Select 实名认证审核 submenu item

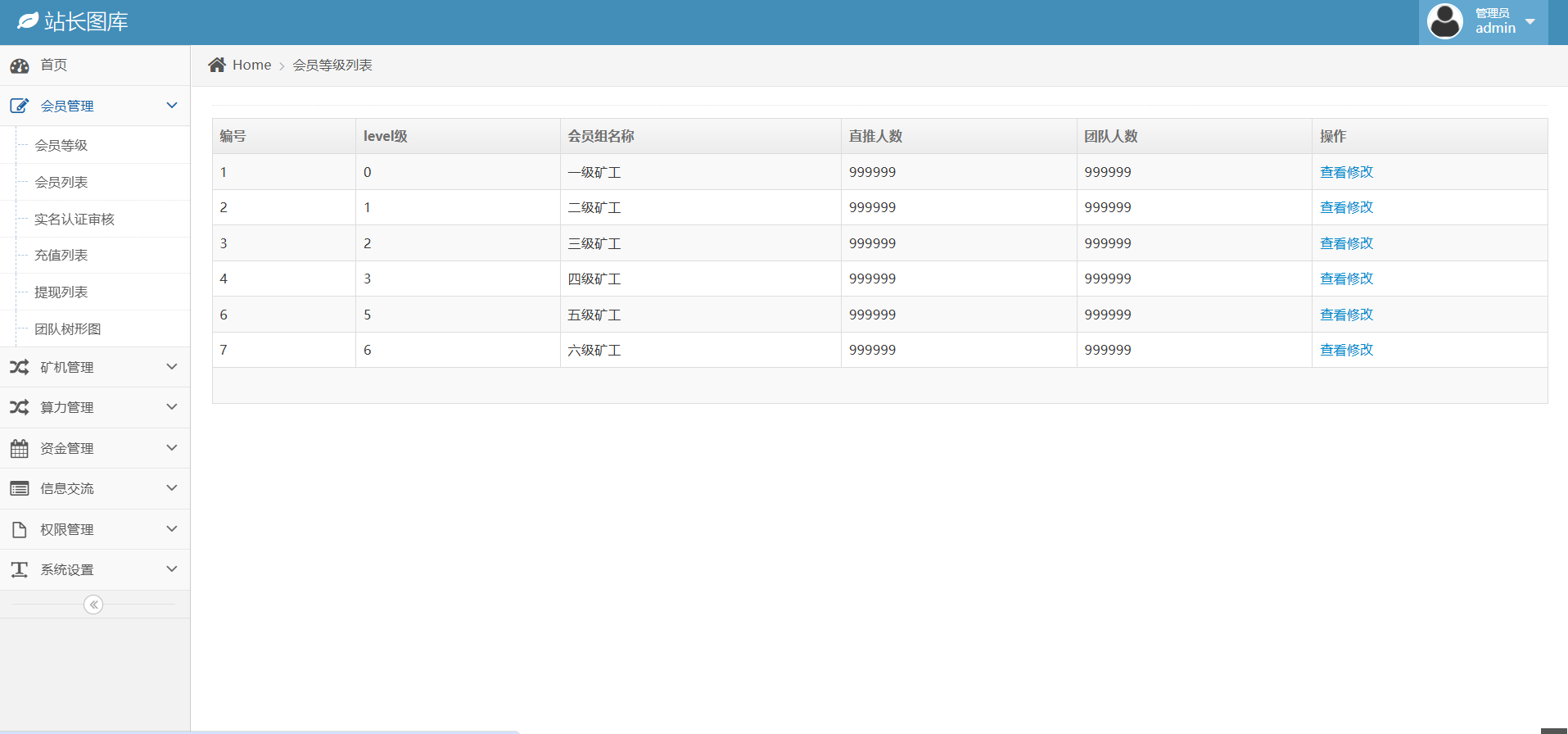pyautogui.click(x=75, y=219)
